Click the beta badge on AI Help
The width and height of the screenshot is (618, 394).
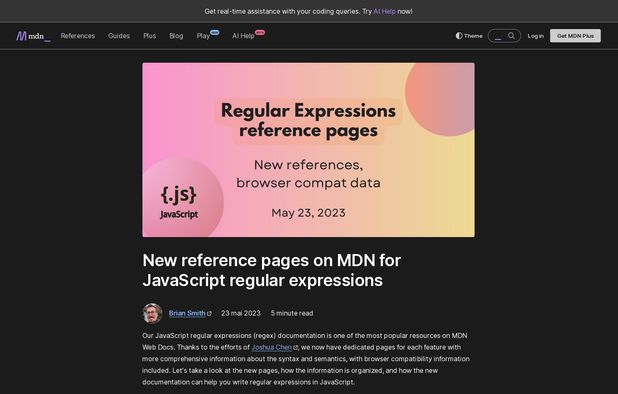(x=260, y=32)
